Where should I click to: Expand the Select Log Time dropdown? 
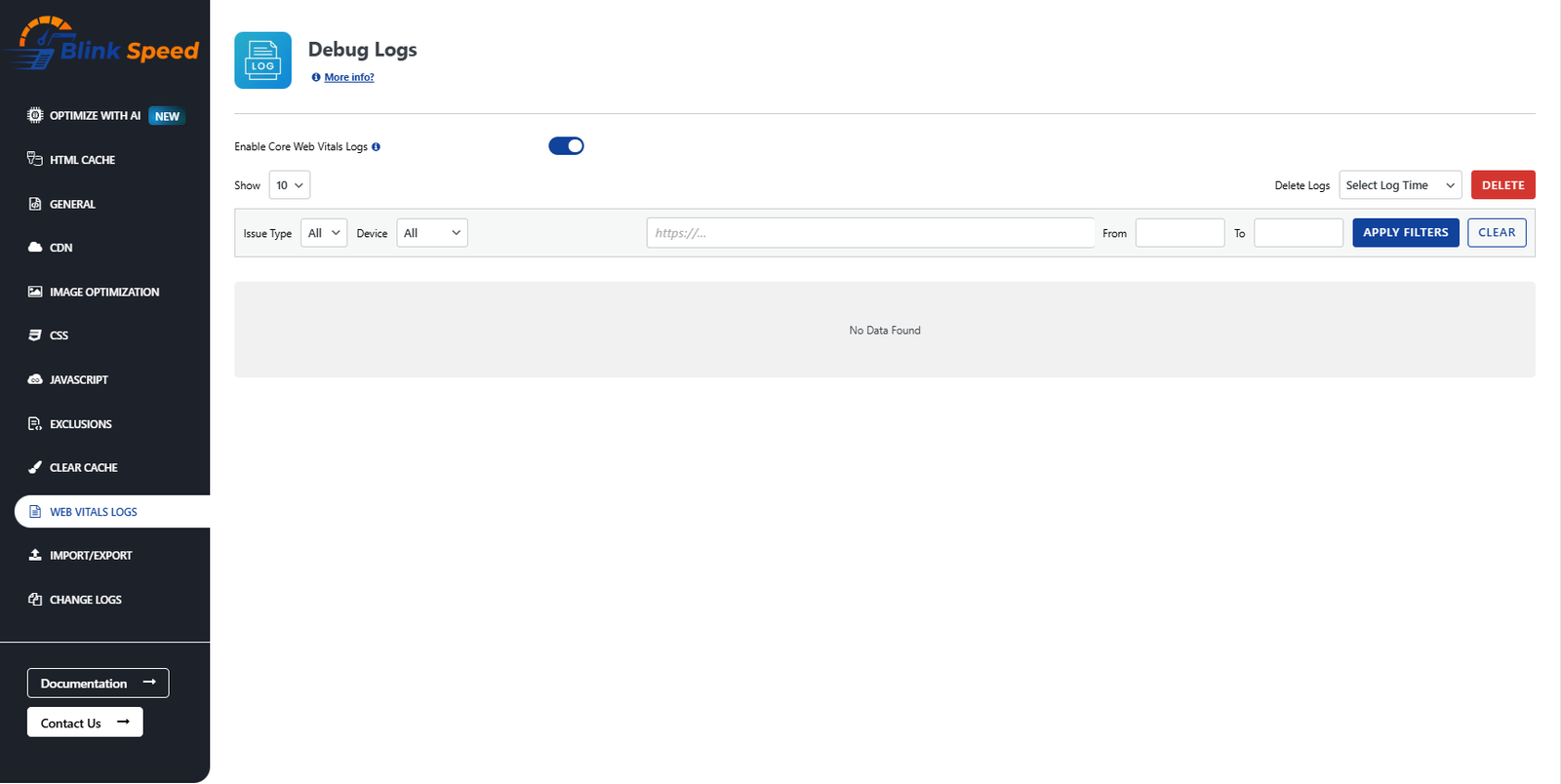coord(1399,185)
